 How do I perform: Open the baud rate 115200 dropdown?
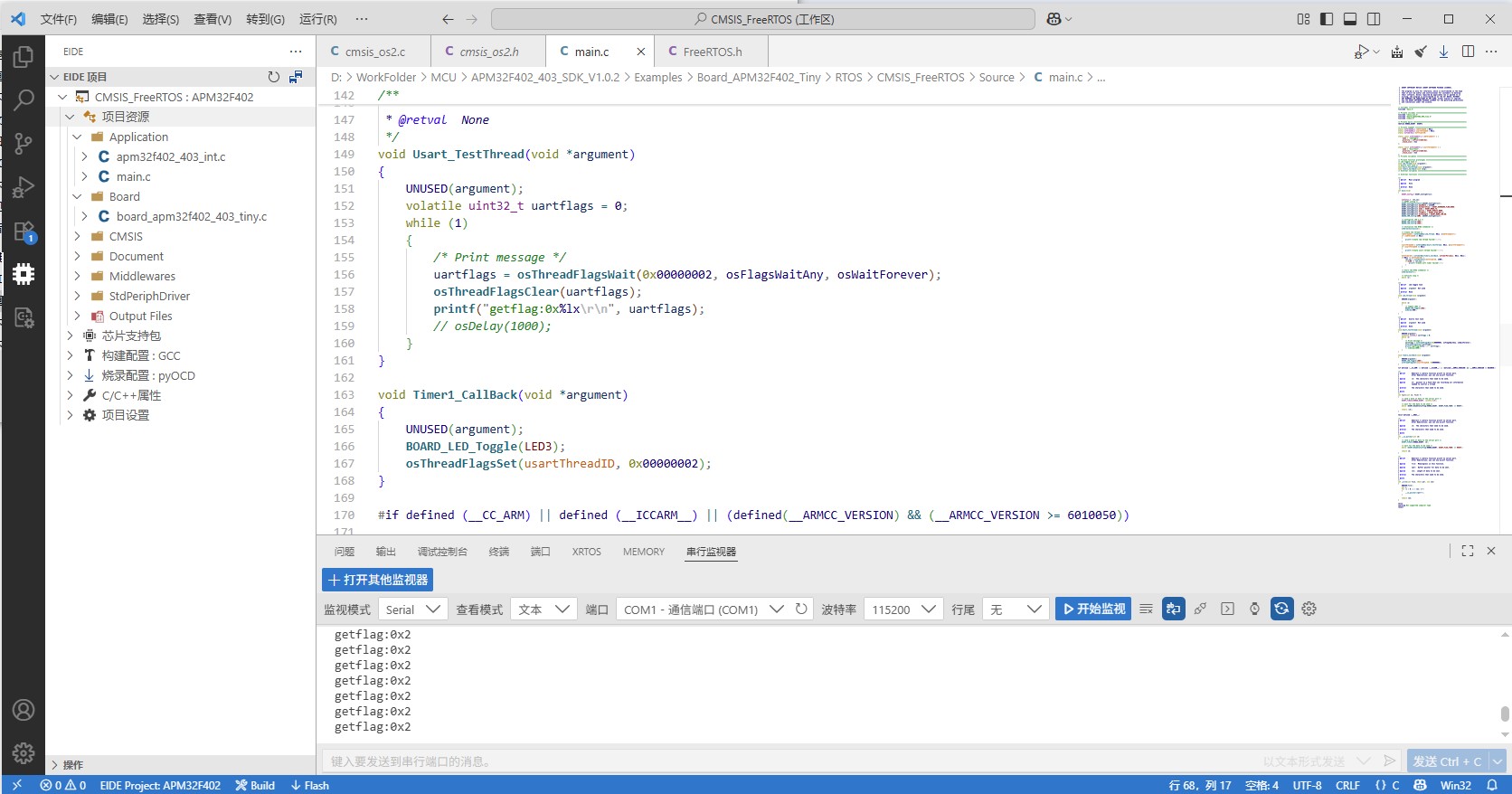(x=903, y=610)
